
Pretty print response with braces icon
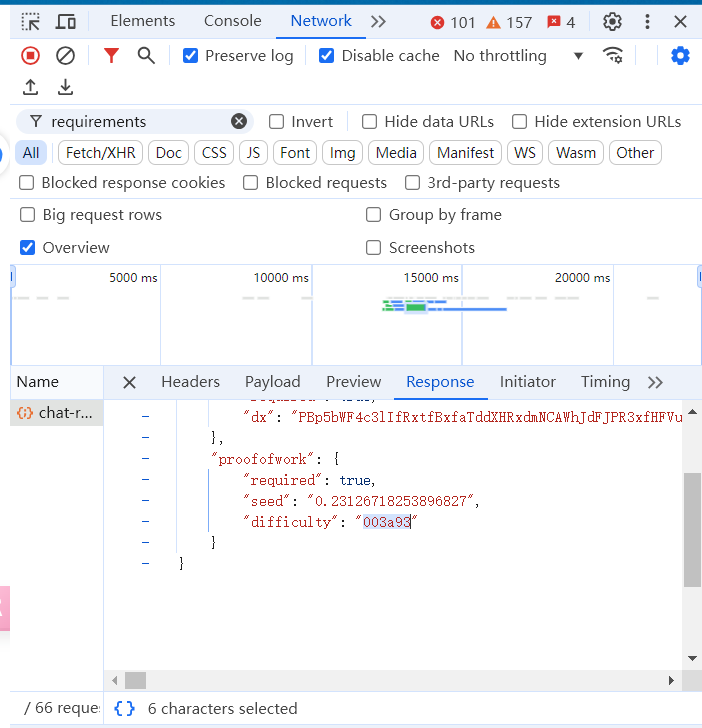click(x=125, y=708)
